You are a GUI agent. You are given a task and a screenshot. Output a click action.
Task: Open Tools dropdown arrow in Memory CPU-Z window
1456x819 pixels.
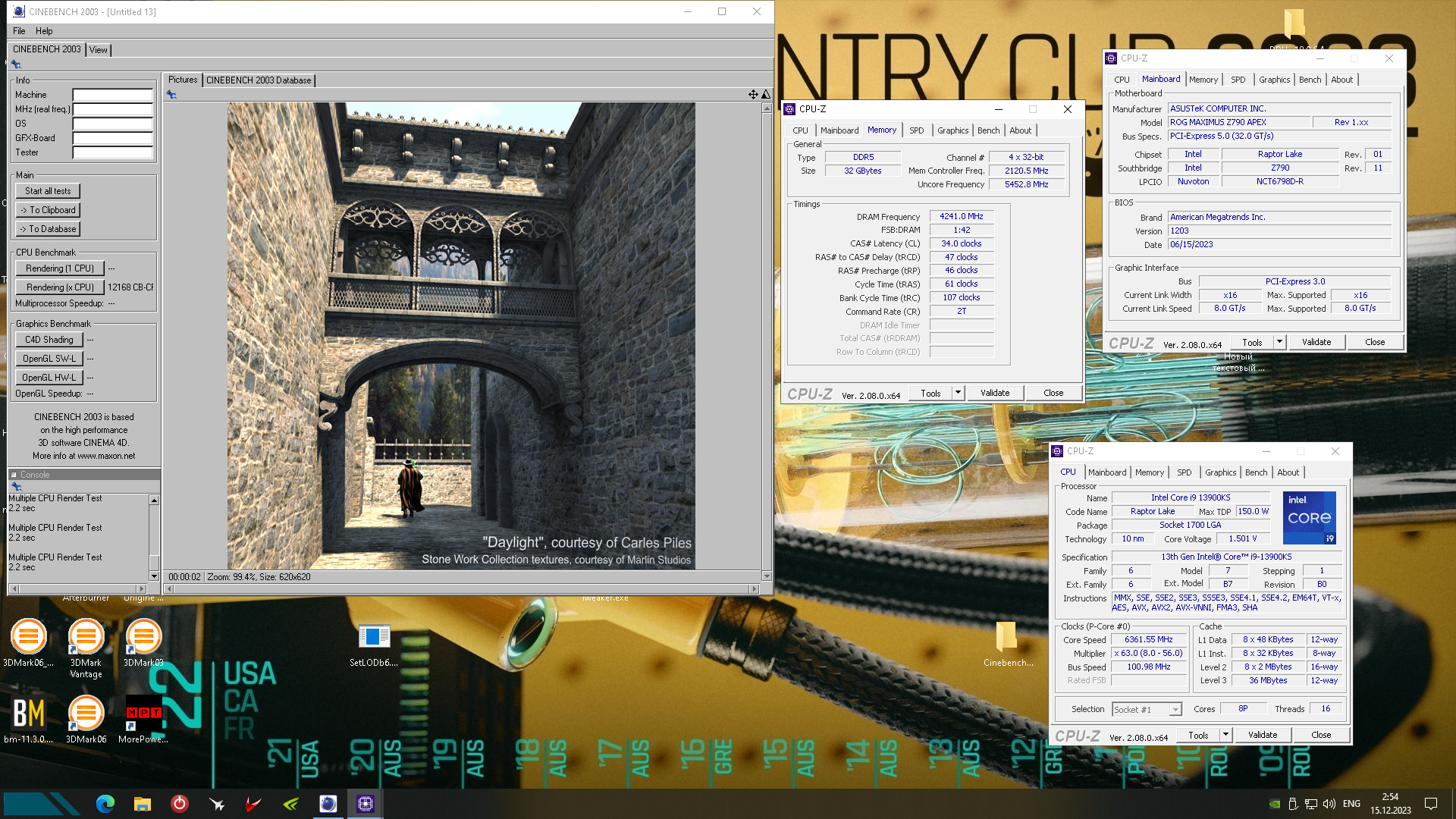(958, 393)
